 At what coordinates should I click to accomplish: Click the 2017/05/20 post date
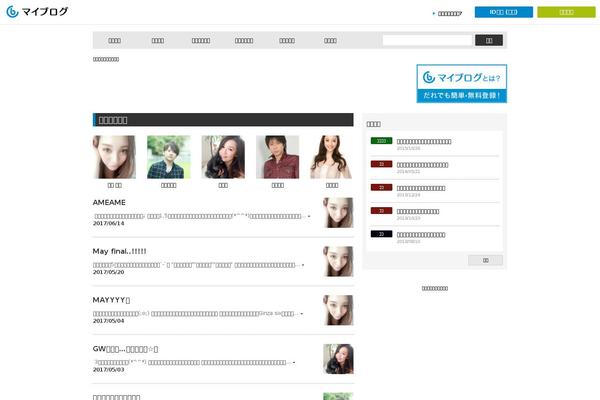[x=109, y=272]
